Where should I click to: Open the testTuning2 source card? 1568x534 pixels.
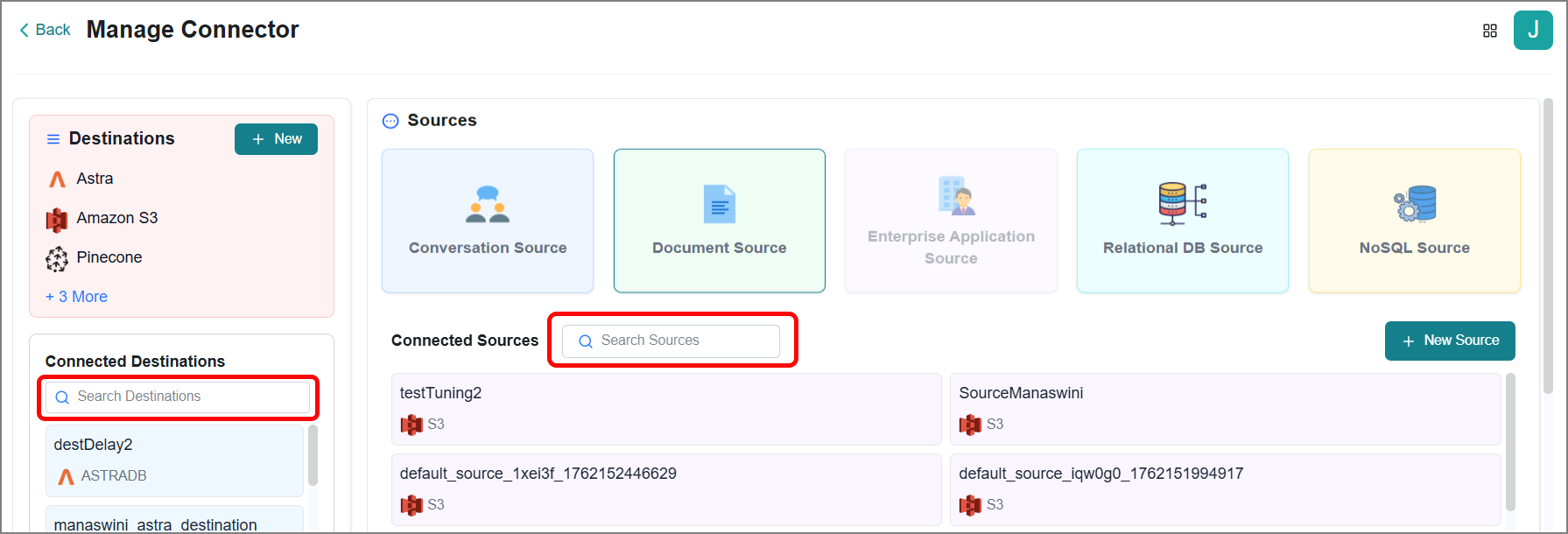(666, 410)
